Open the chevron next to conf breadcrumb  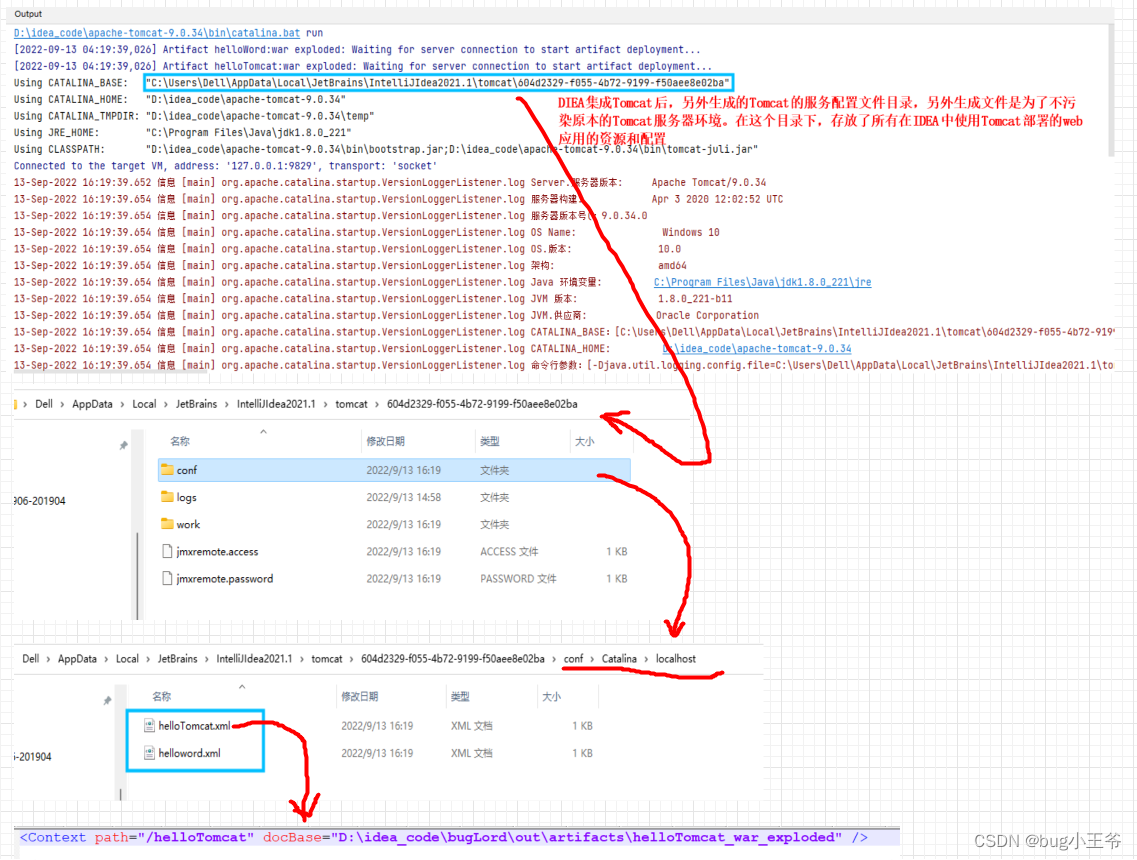click(x=592, y=658)
